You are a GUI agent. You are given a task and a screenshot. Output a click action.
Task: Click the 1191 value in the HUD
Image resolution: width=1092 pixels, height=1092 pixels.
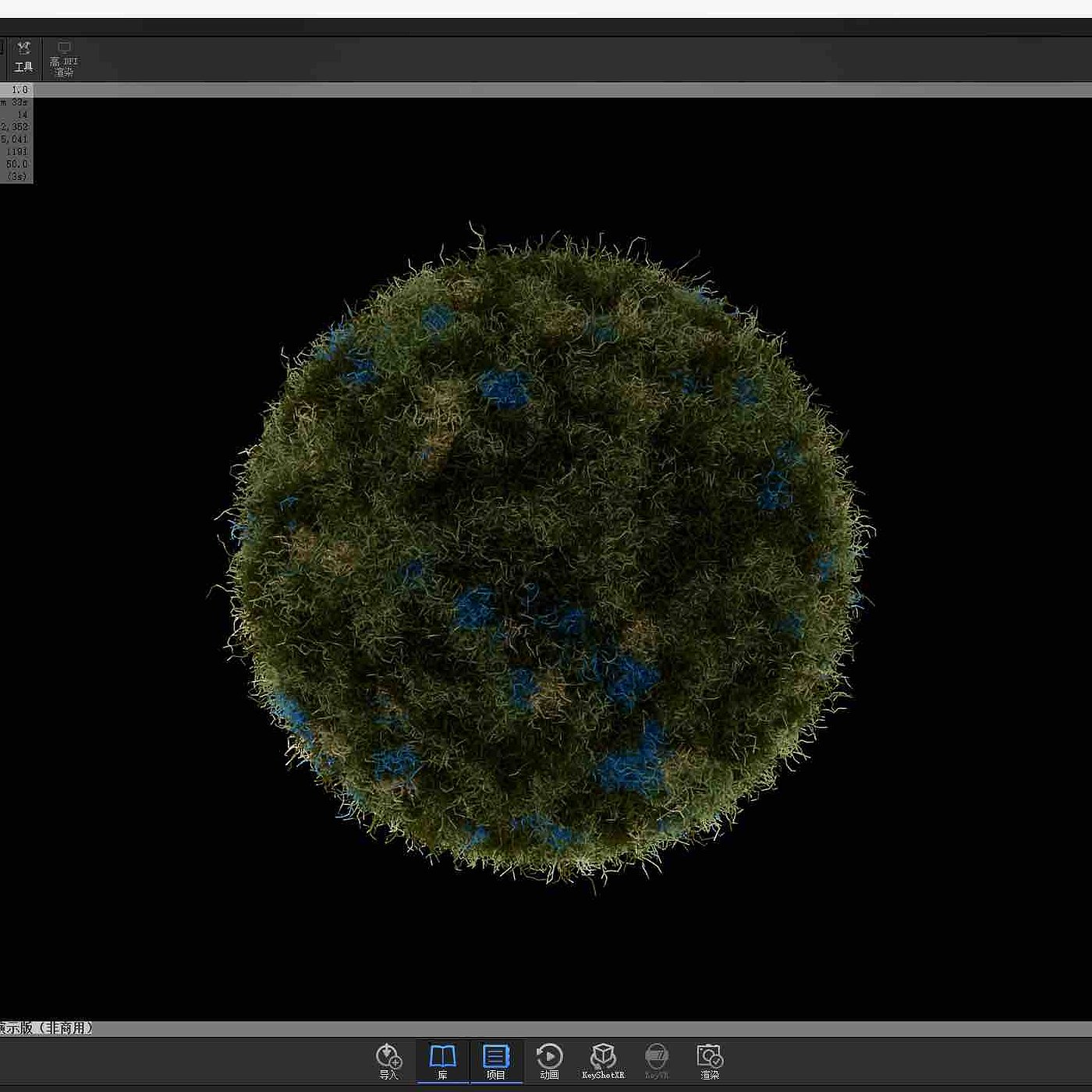[17, 152]
